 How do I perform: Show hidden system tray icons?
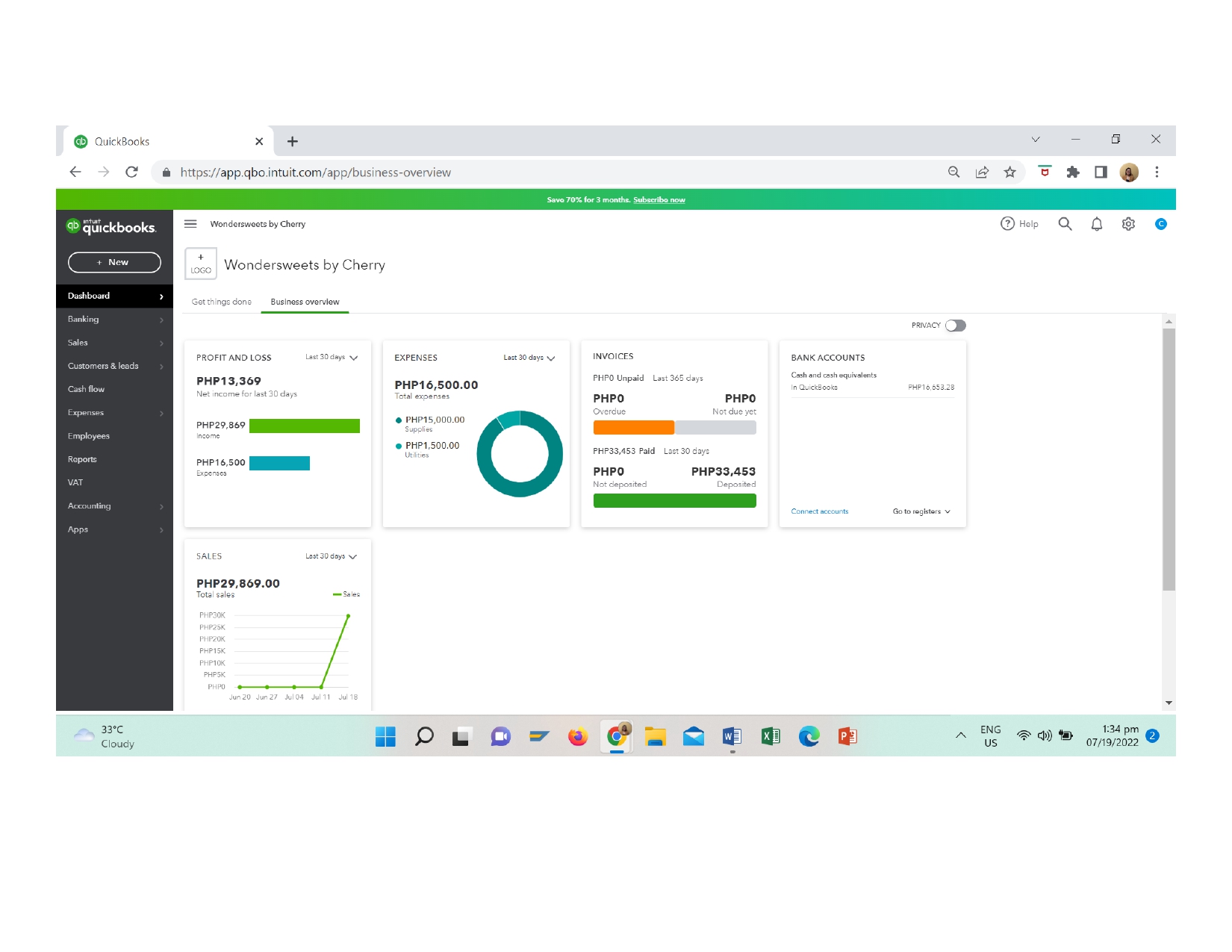(x=961, y=735)
